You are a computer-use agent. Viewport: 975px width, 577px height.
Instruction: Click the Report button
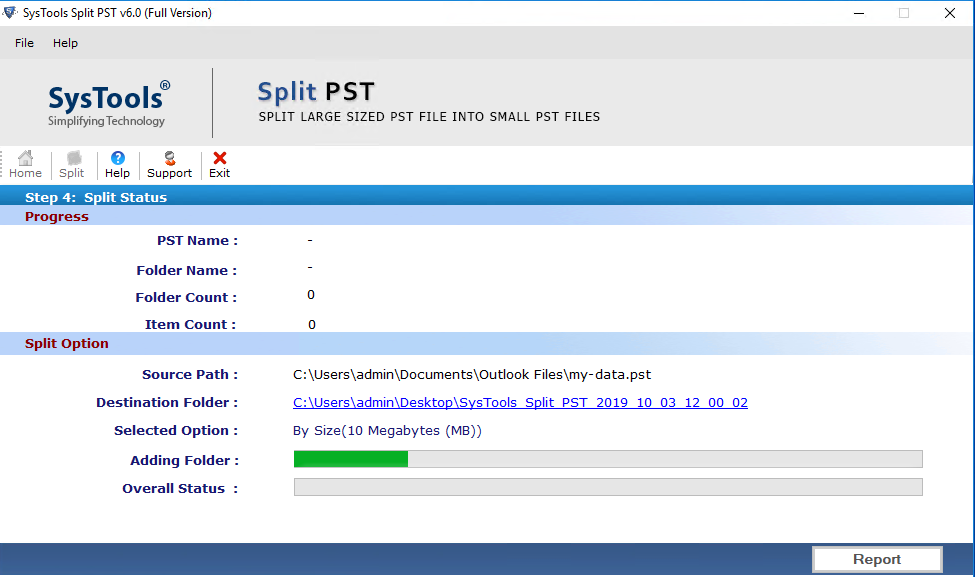[877, 559]
